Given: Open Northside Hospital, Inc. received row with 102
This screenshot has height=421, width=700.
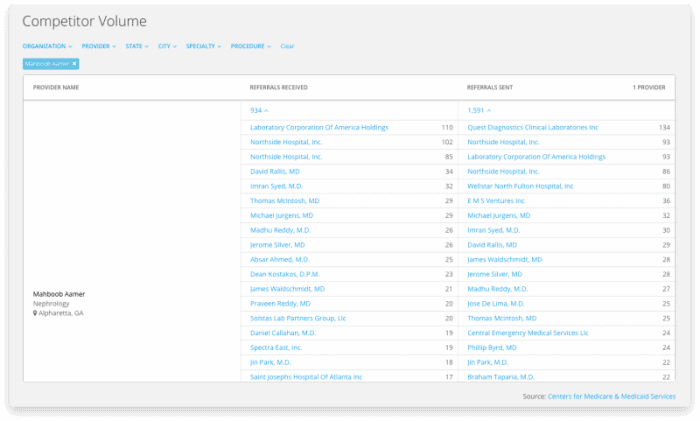Looking at the screenshot, I should click(x=286, y=142).
